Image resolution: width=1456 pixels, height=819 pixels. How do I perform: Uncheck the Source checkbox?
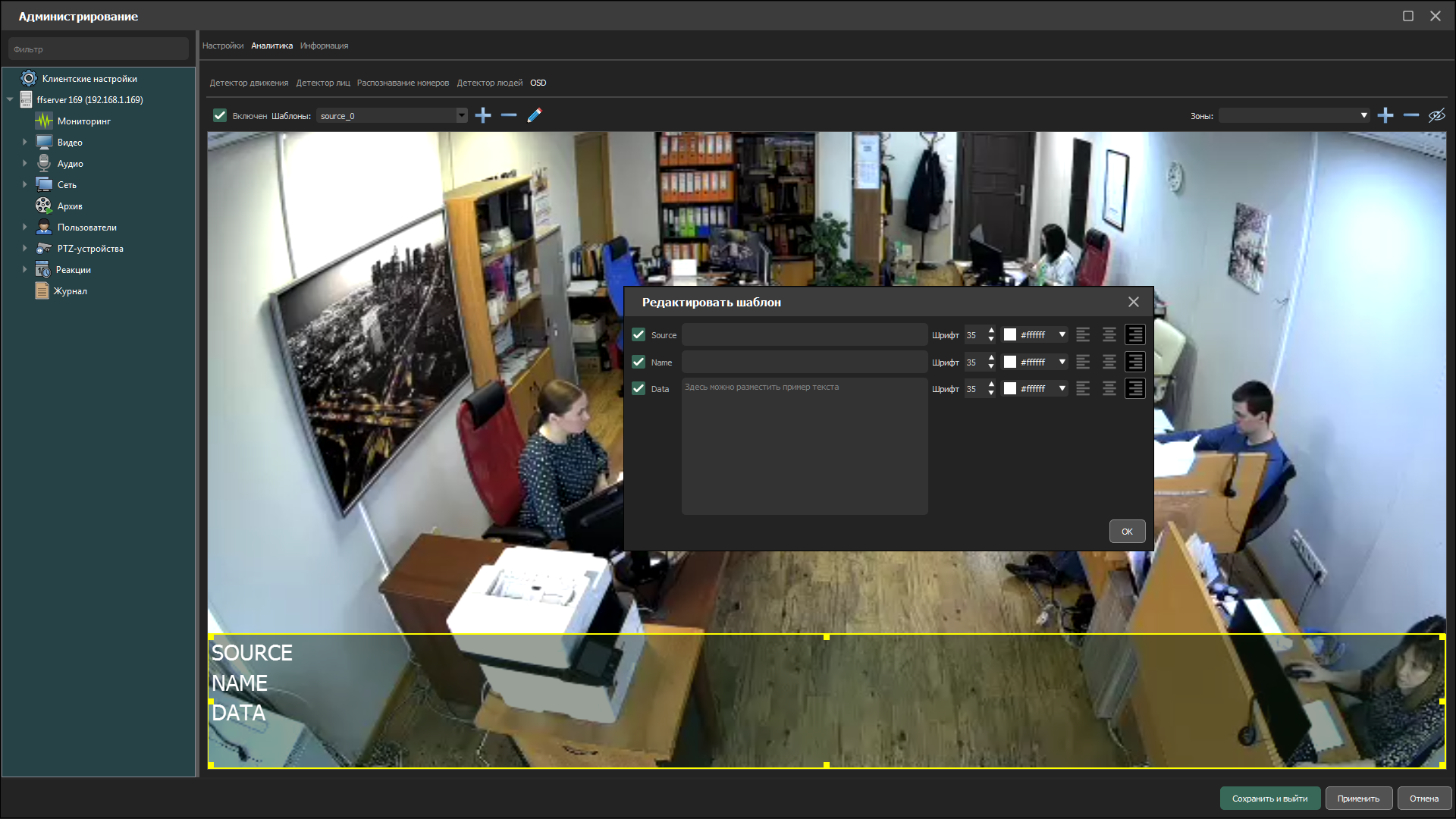639,334
